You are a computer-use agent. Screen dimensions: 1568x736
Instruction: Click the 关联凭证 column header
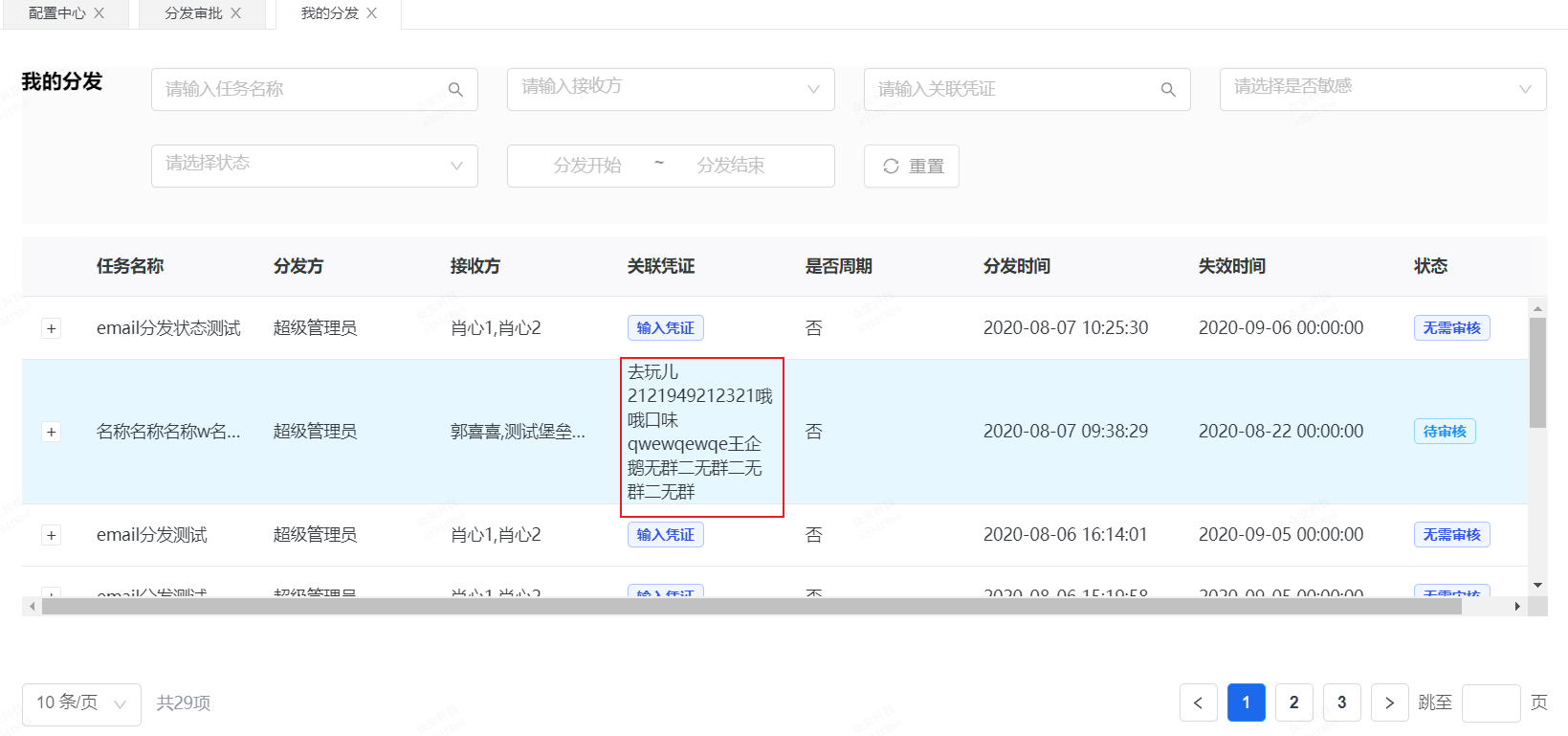point(661,266)
